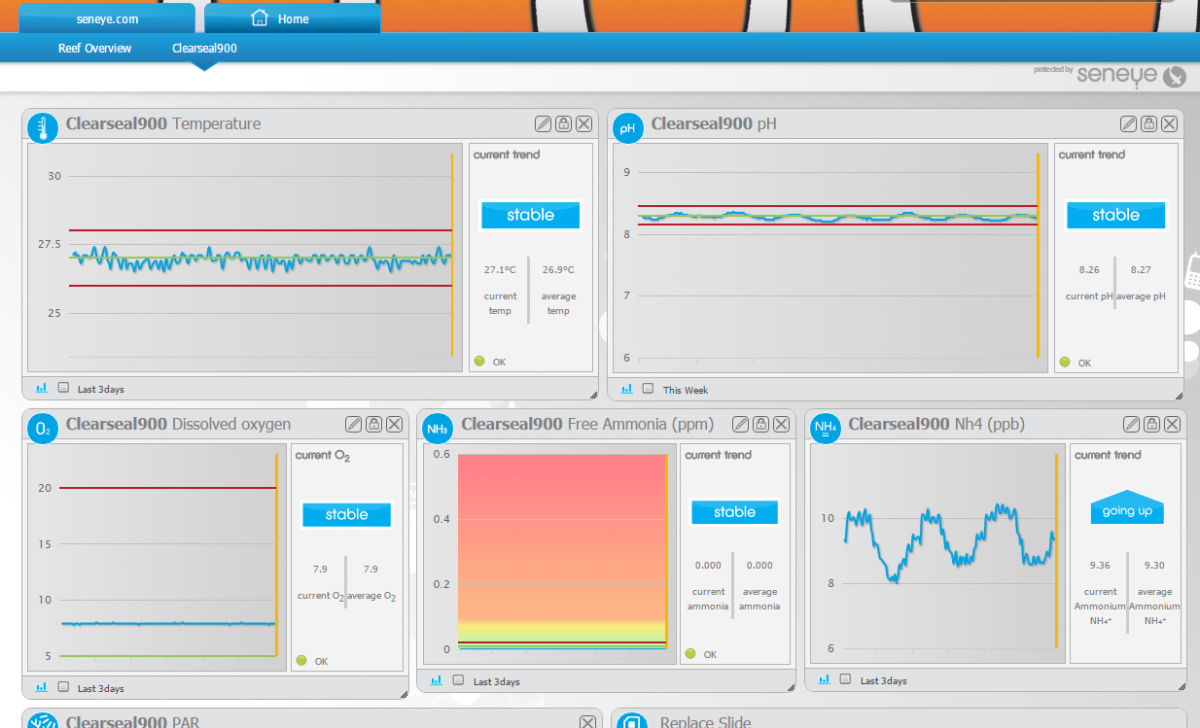Close the pH widget
This screenshot has height=728, width=1200.
(1169, 124)
